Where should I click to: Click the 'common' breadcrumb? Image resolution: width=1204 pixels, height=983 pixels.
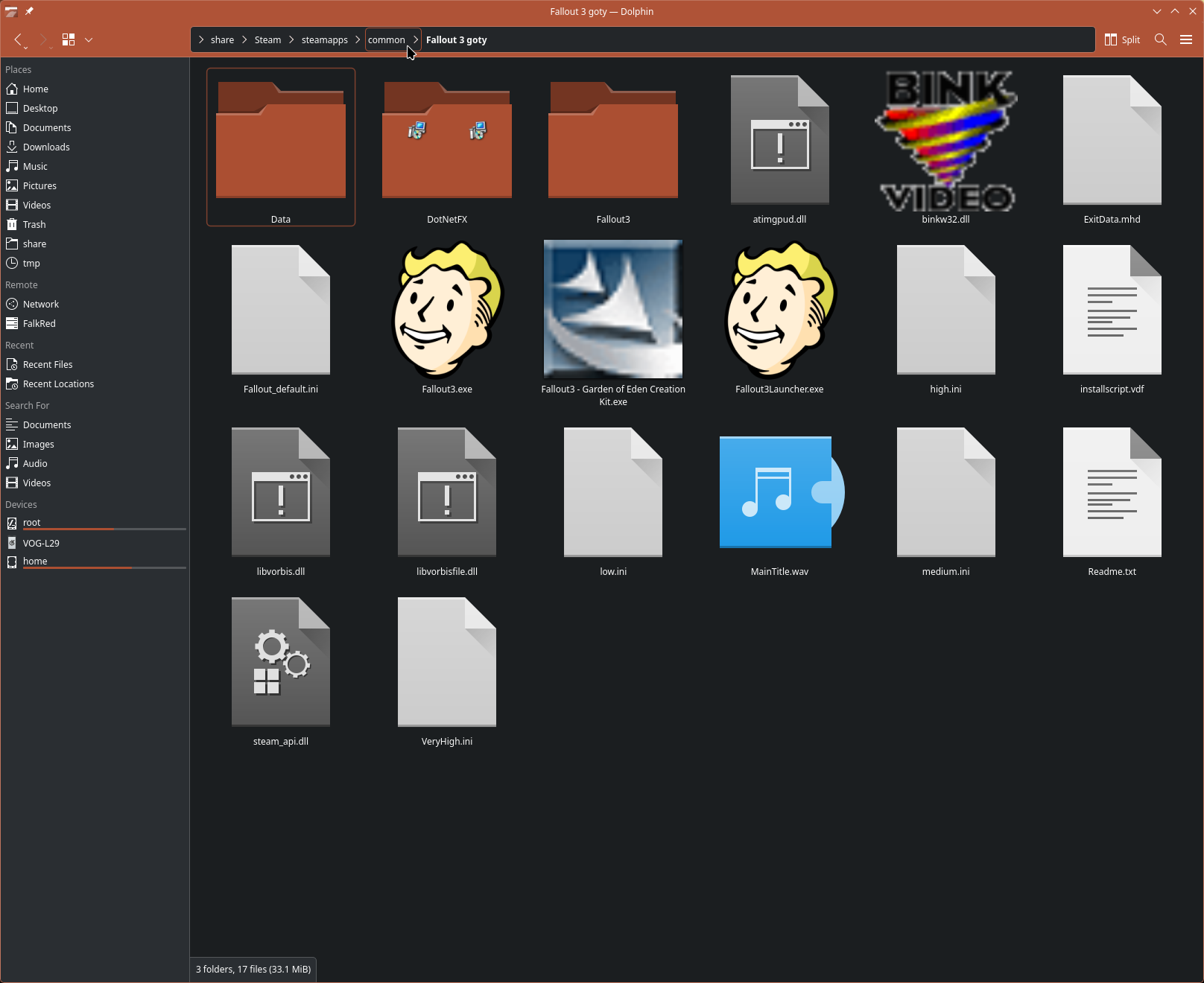tap(386, 40)
